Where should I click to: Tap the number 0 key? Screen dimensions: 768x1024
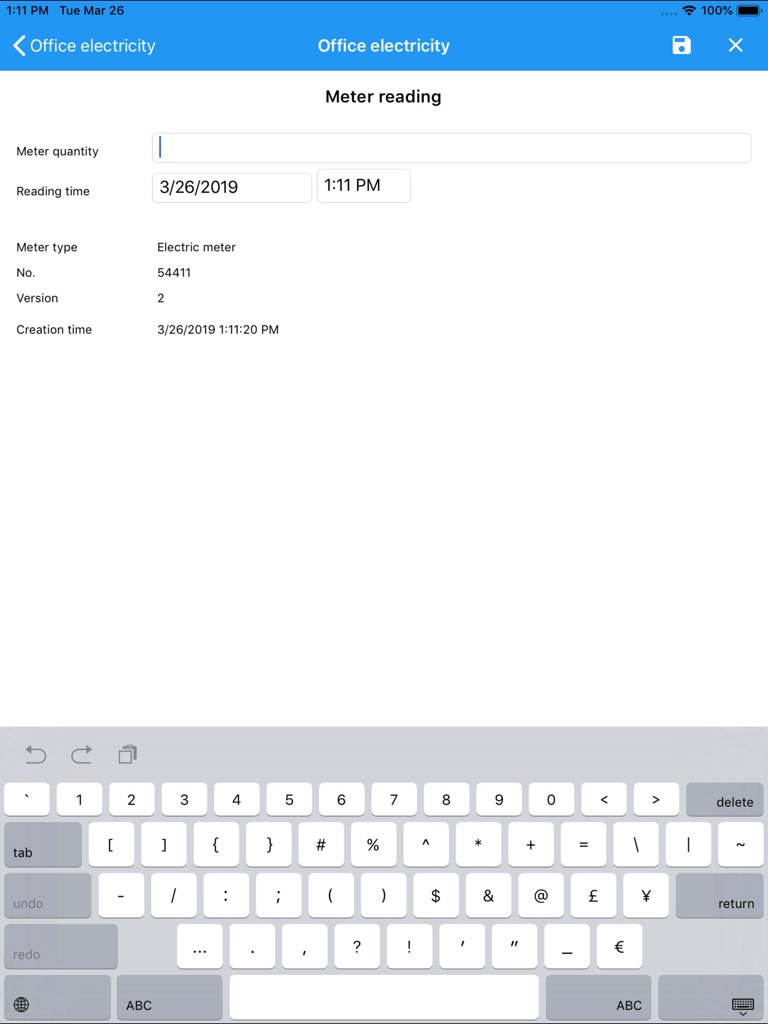pyautogui.click(x=551, y=799)
